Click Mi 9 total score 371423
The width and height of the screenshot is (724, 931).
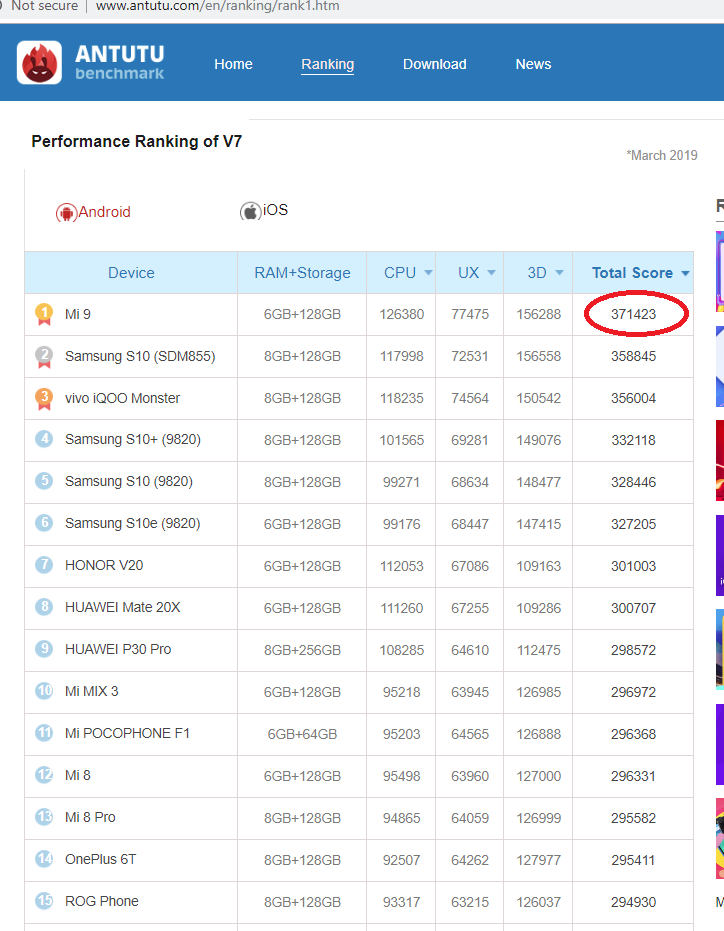634,314
